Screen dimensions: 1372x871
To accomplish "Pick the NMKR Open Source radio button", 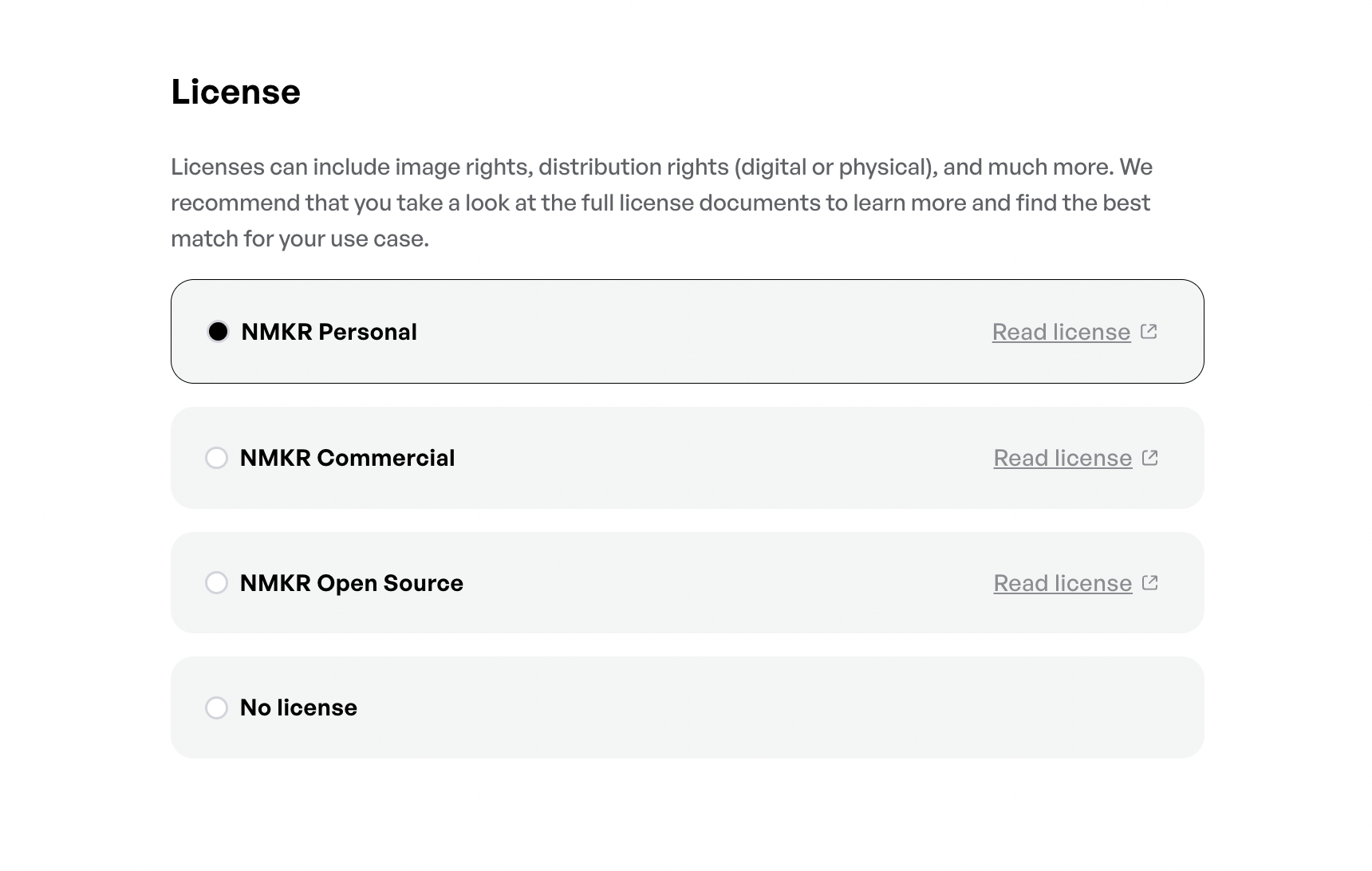I will pyautogui.click(x=216, y=583).
